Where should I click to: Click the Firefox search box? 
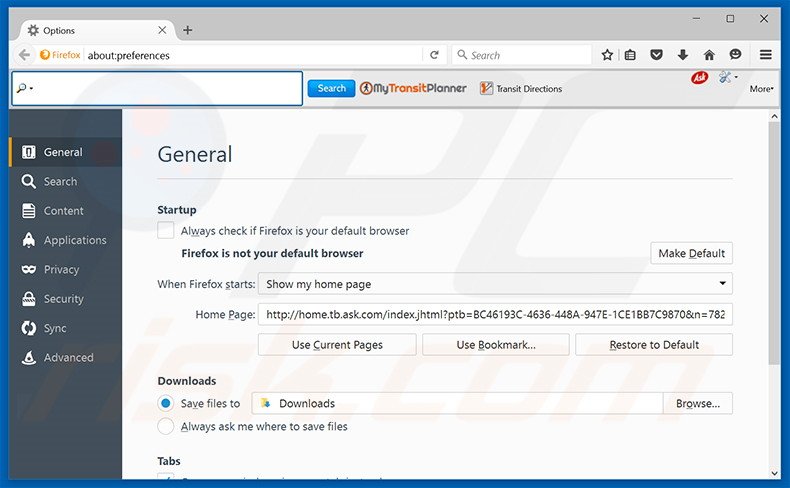pyautogui.click(x=521, y=55)
